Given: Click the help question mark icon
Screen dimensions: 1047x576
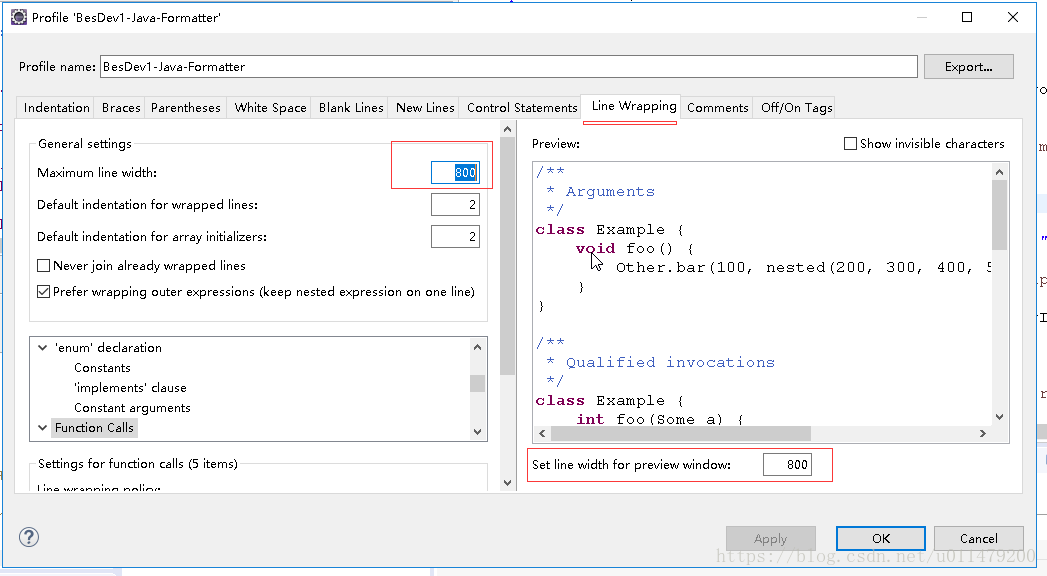Looking at the screenshot, I should [29, 537].
